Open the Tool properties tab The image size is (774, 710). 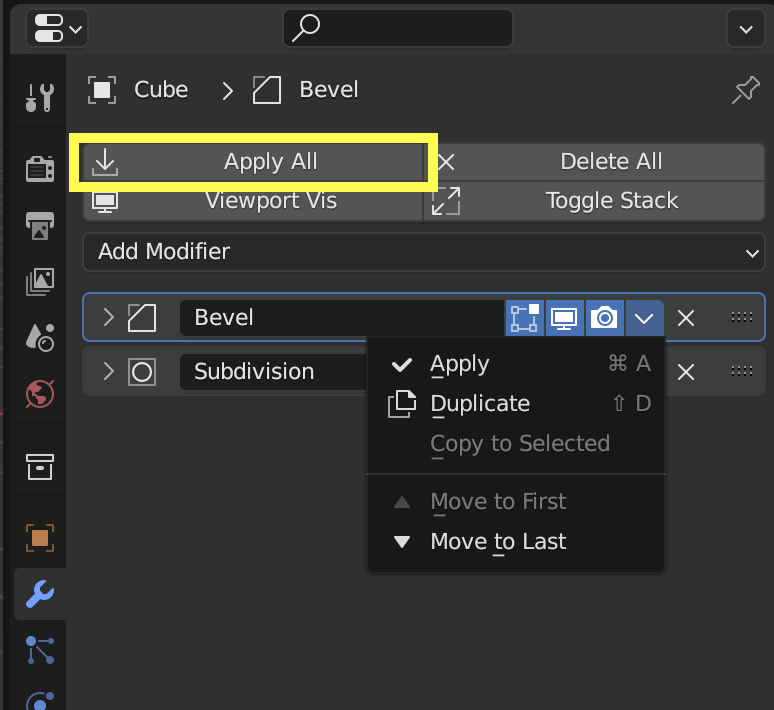40,97
